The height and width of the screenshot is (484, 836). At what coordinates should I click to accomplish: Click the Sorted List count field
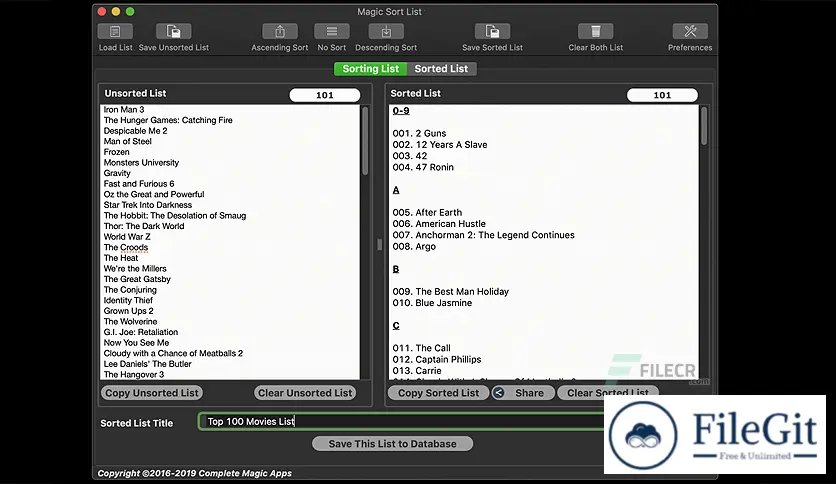pos(662,95)
